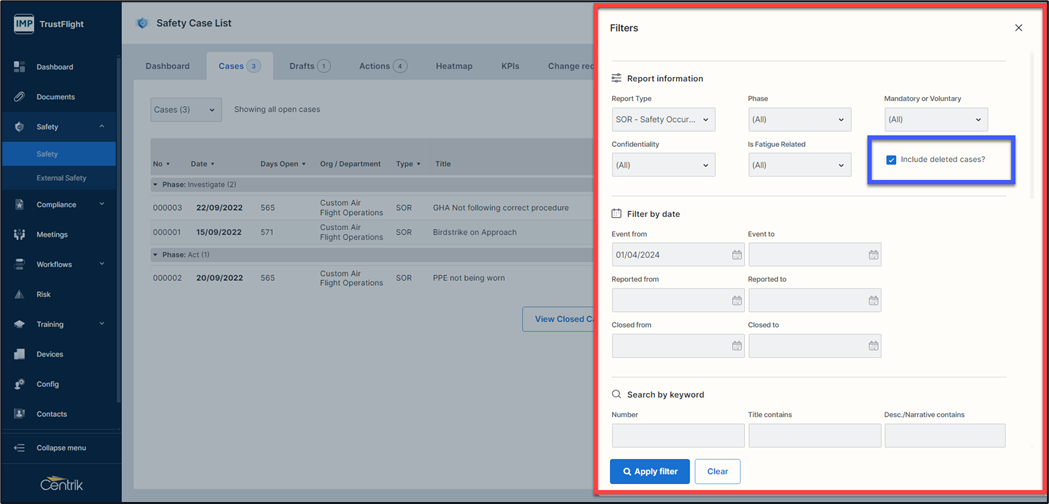The height and width of the screenshot is (504, 1049).
Task: Click the Meetings sidebar icon
Action: tap(19, 235)
